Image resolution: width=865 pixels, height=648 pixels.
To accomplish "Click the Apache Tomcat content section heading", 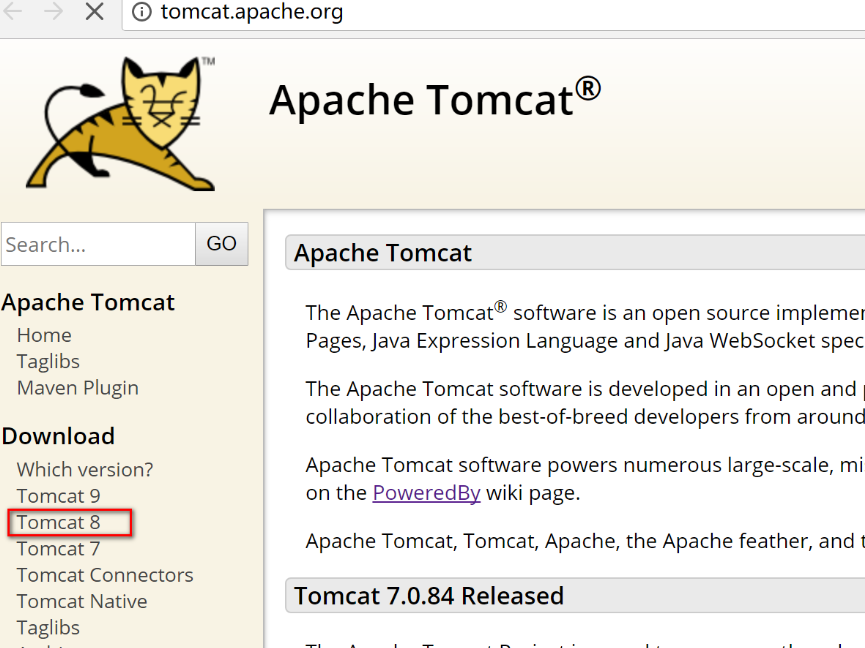I will pos(383,253).
